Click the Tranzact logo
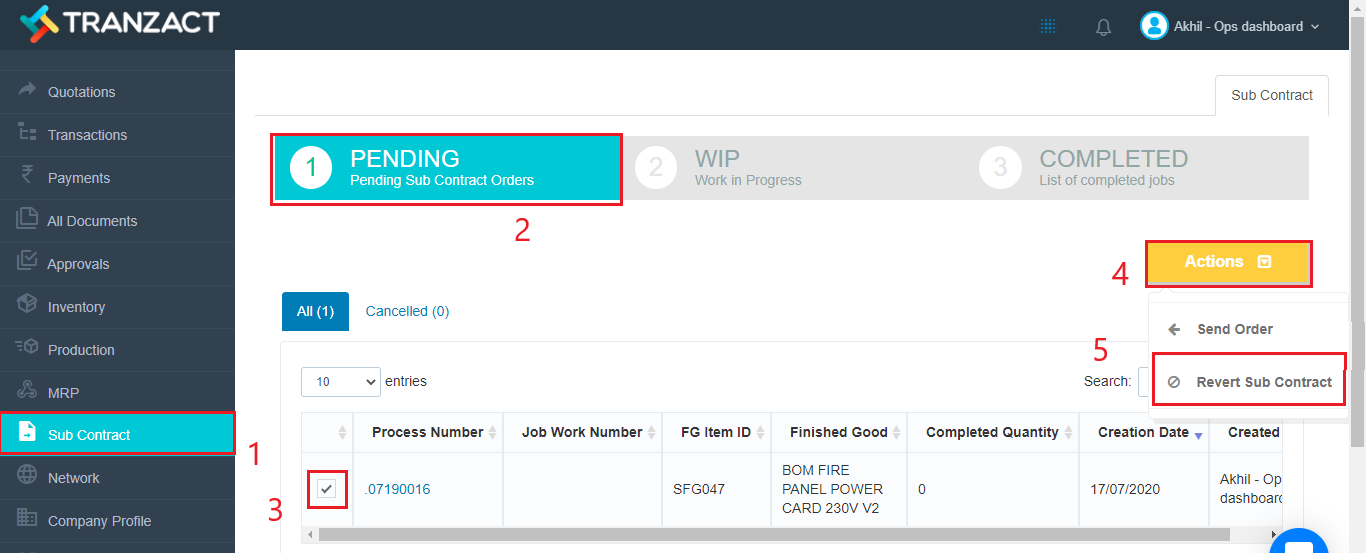1366x553 pixels. 120,22
